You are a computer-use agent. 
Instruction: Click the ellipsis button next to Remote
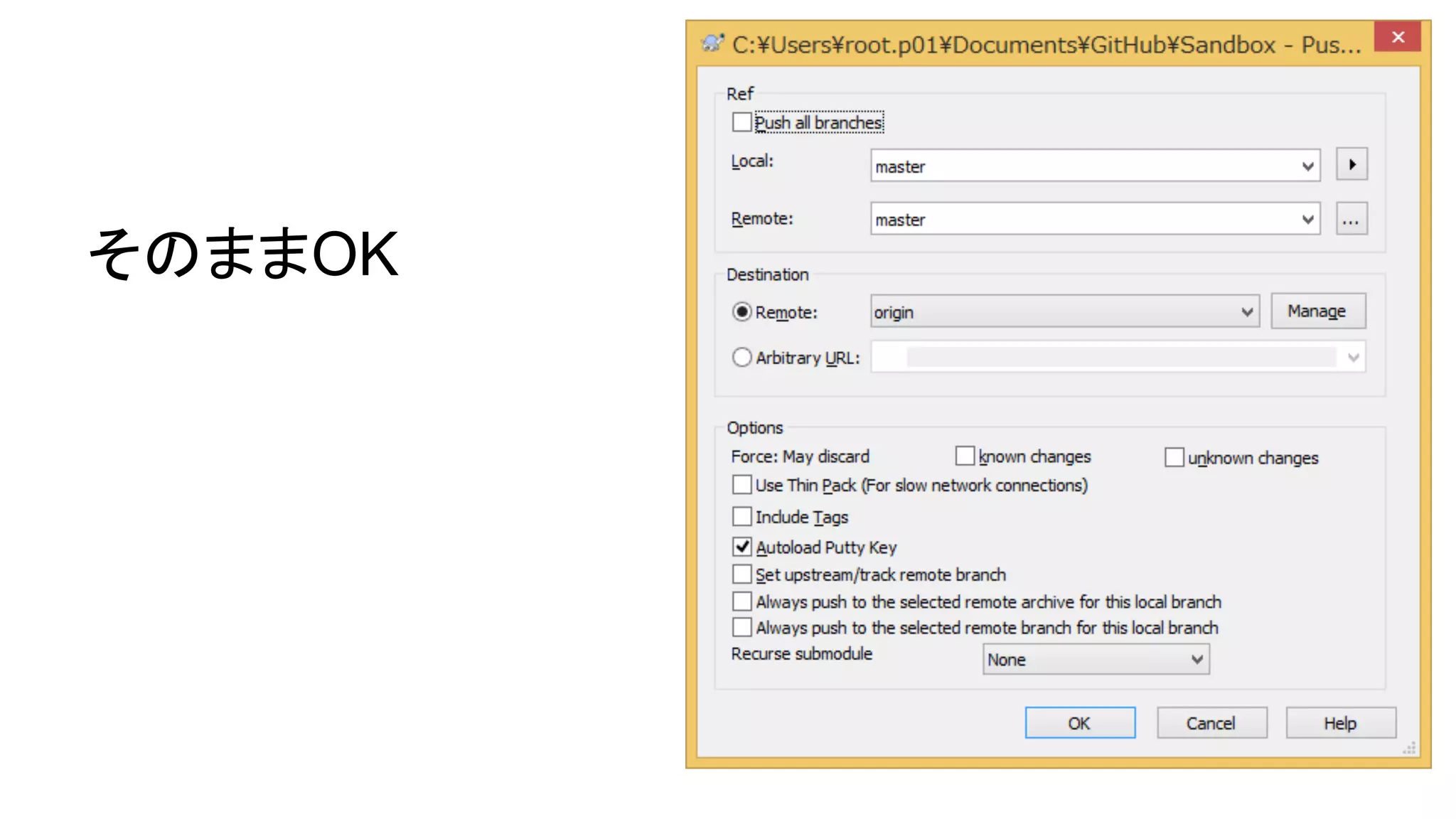tap(1351, 220)
